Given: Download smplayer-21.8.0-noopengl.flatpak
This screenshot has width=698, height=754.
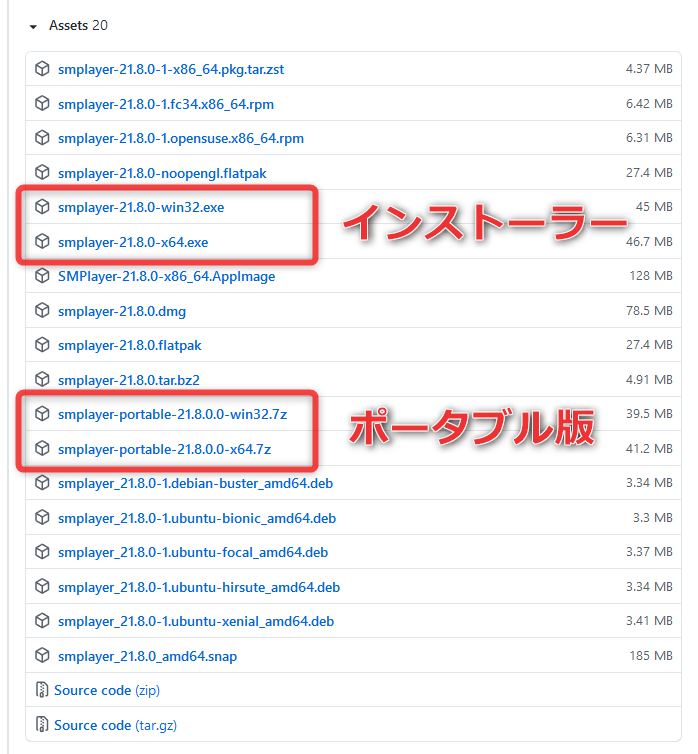Looking at the screenshot, I should tap(162, 173).
